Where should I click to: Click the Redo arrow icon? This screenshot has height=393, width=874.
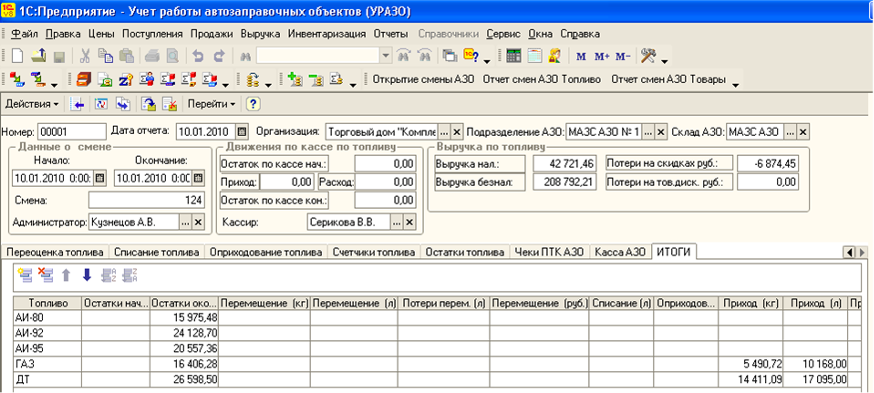[219, 56]
